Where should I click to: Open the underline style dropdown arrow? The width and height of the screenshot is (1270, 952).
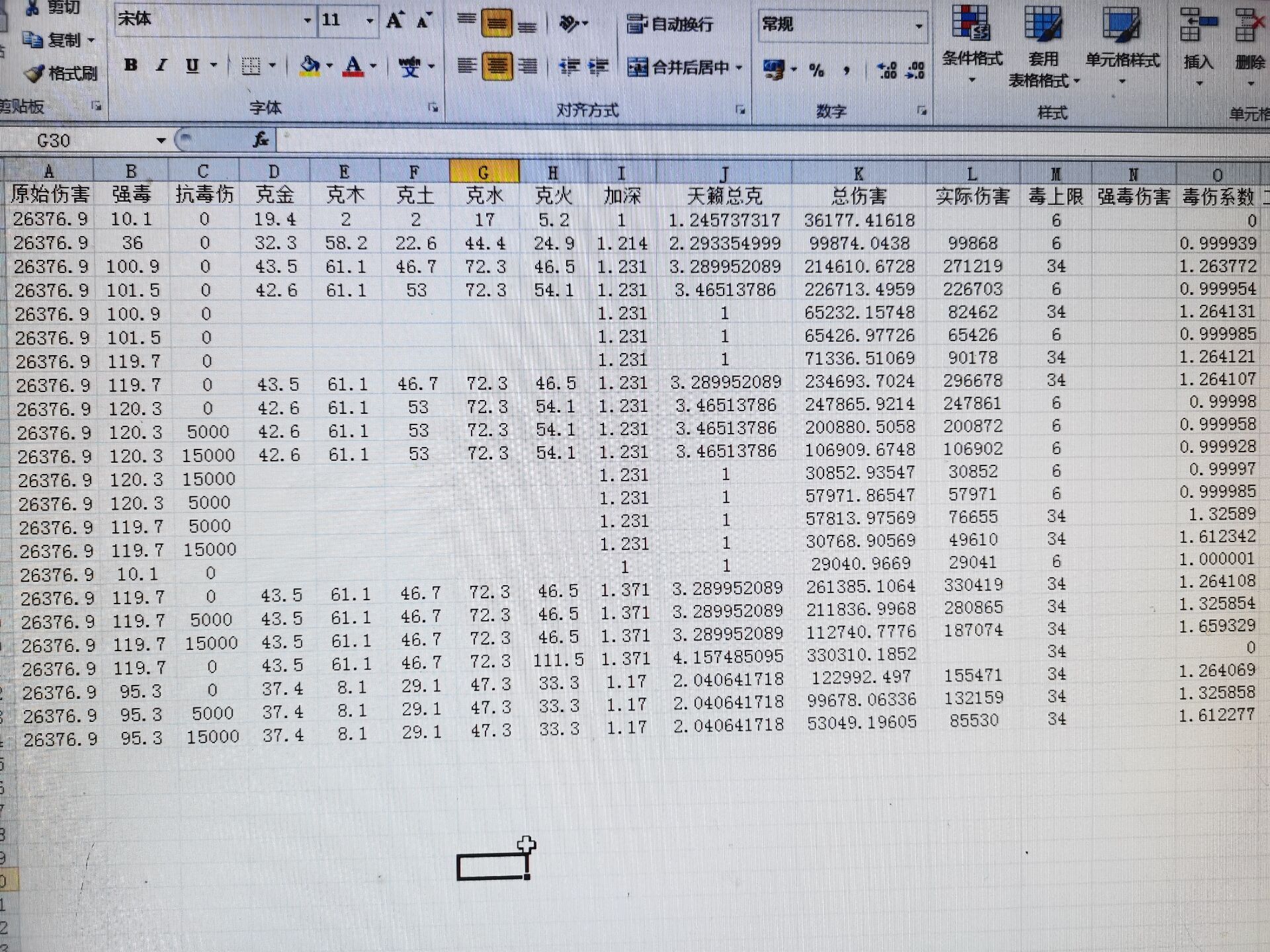213,65
